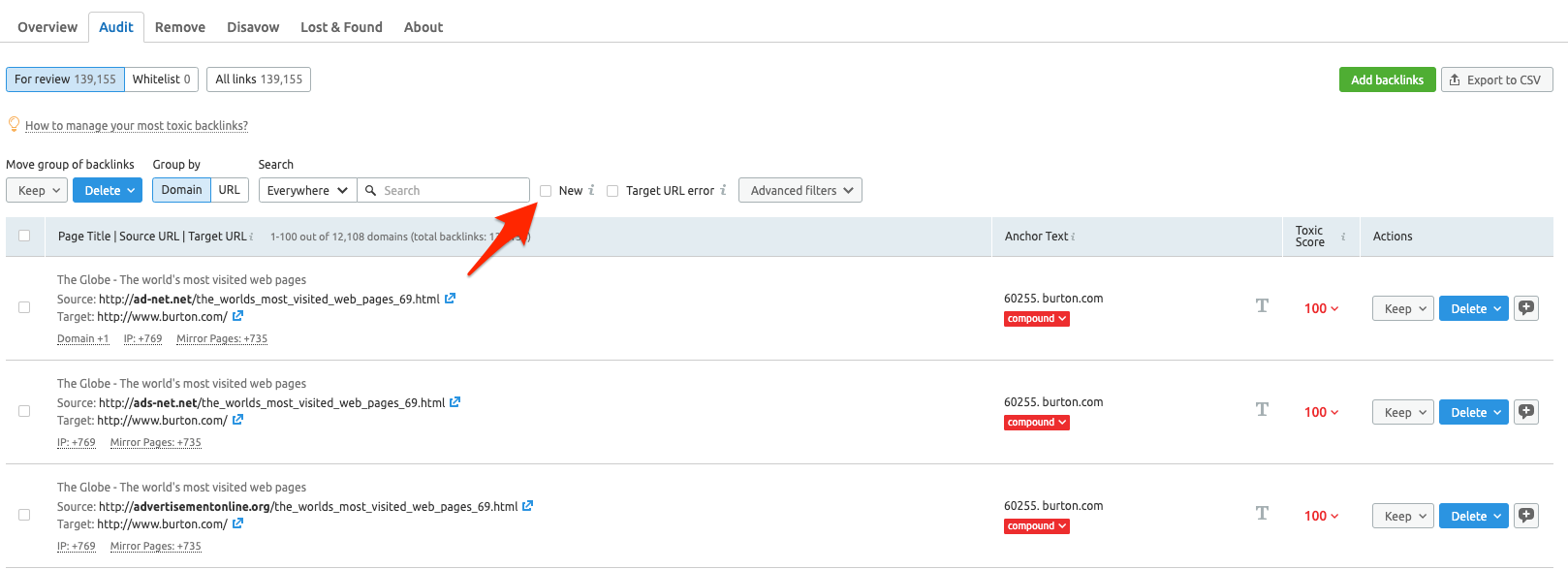Show All links 139,155
This screenshot has width=1568, height=570.
(x=259, y=79)
